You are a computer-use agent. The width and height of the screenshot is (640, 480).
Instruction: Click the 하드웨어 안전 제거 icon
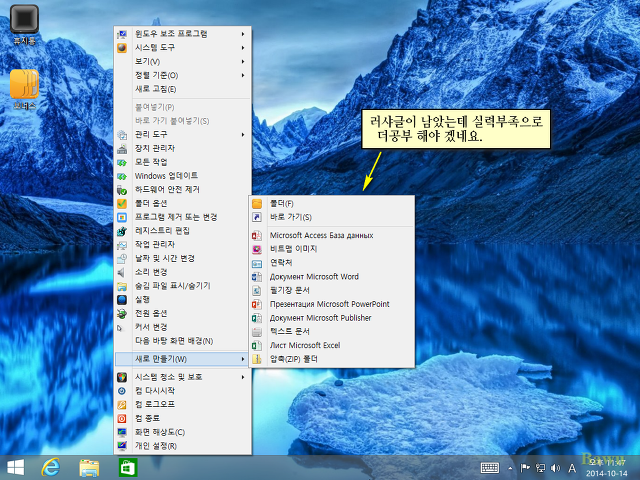pyautogui.click(x=122, y=190)
